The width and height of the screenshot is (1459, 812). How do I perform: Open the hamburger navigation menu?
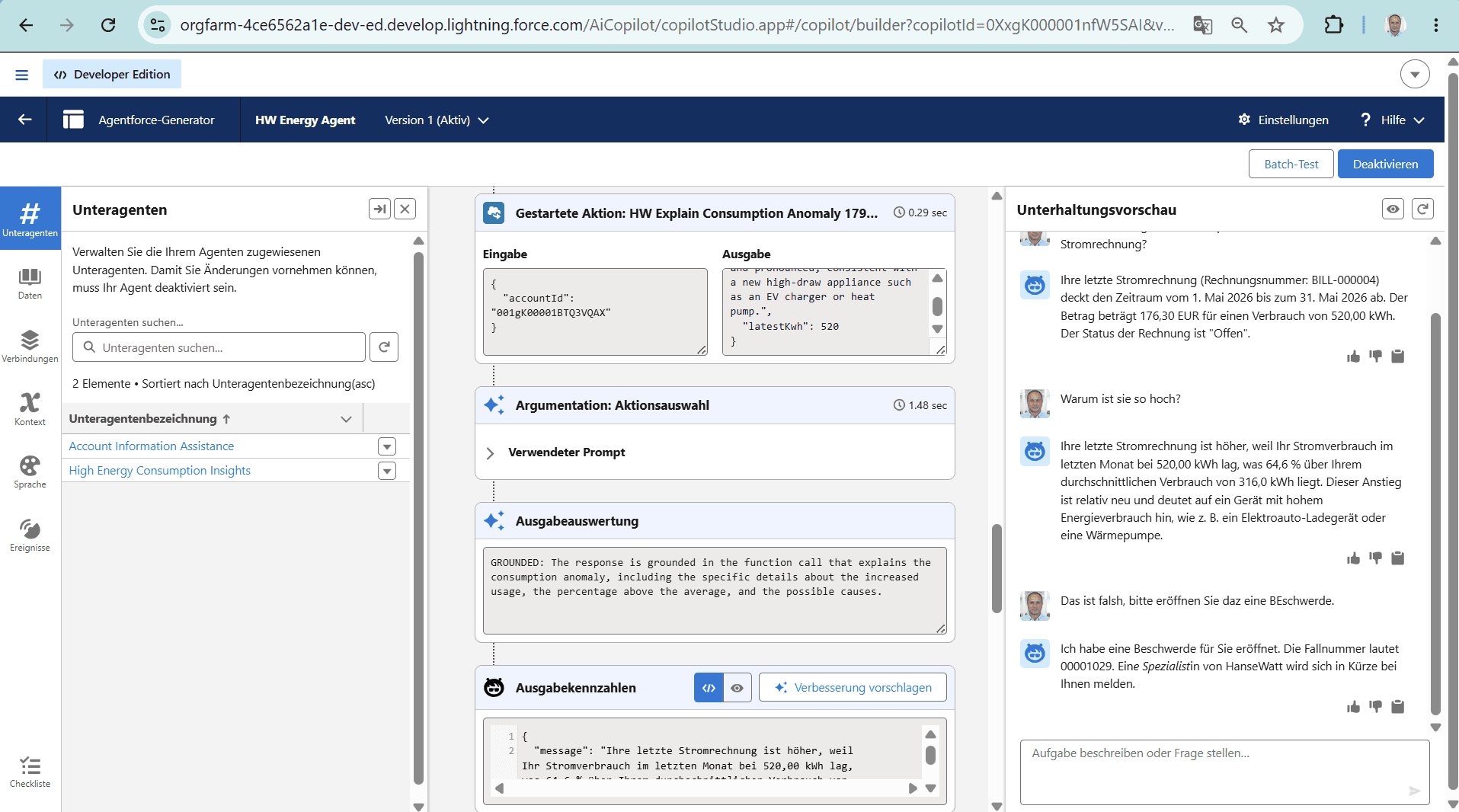[21, 75]
